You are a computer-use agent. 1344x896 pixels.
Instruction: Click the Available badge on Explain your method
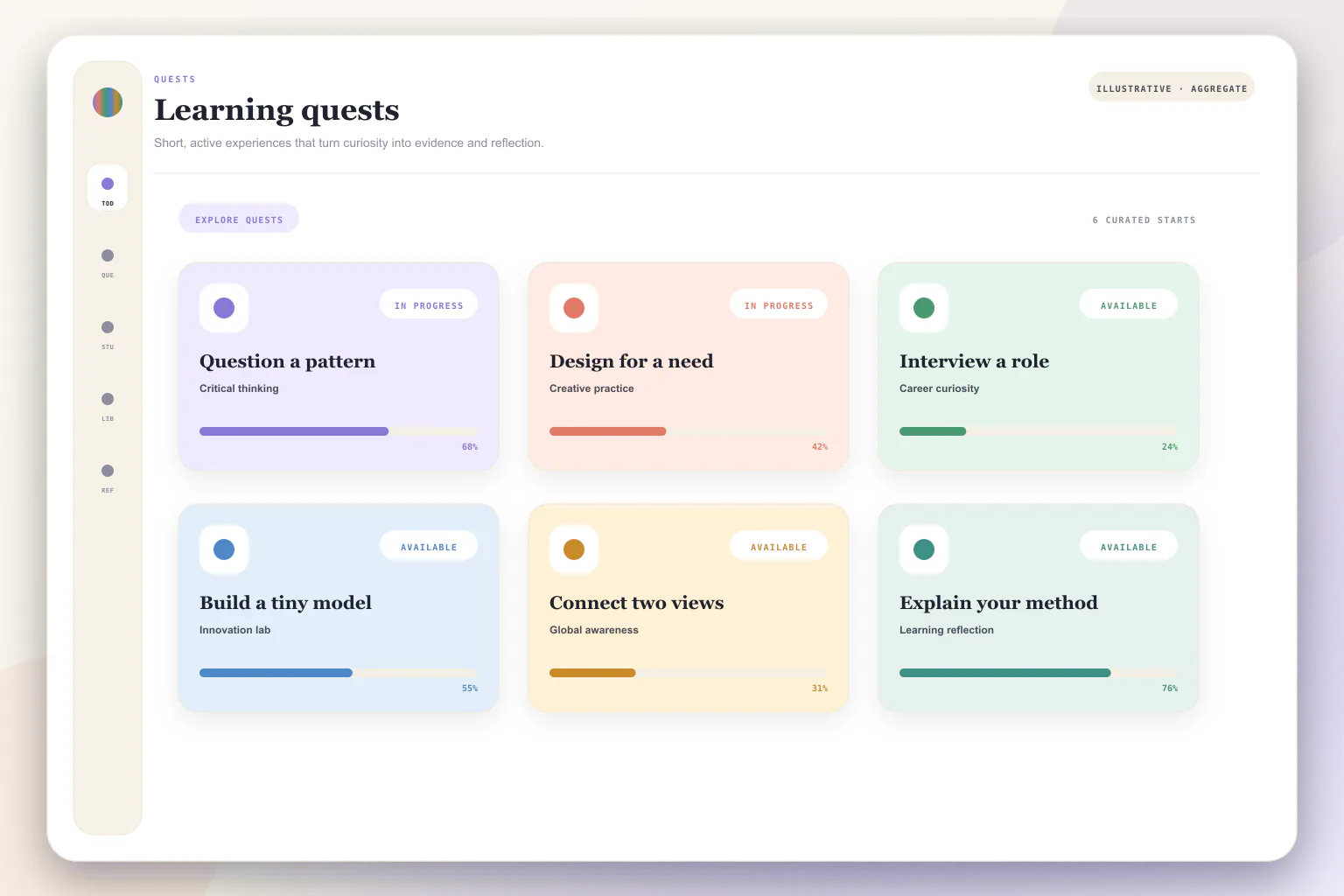tap(1129, 546)
